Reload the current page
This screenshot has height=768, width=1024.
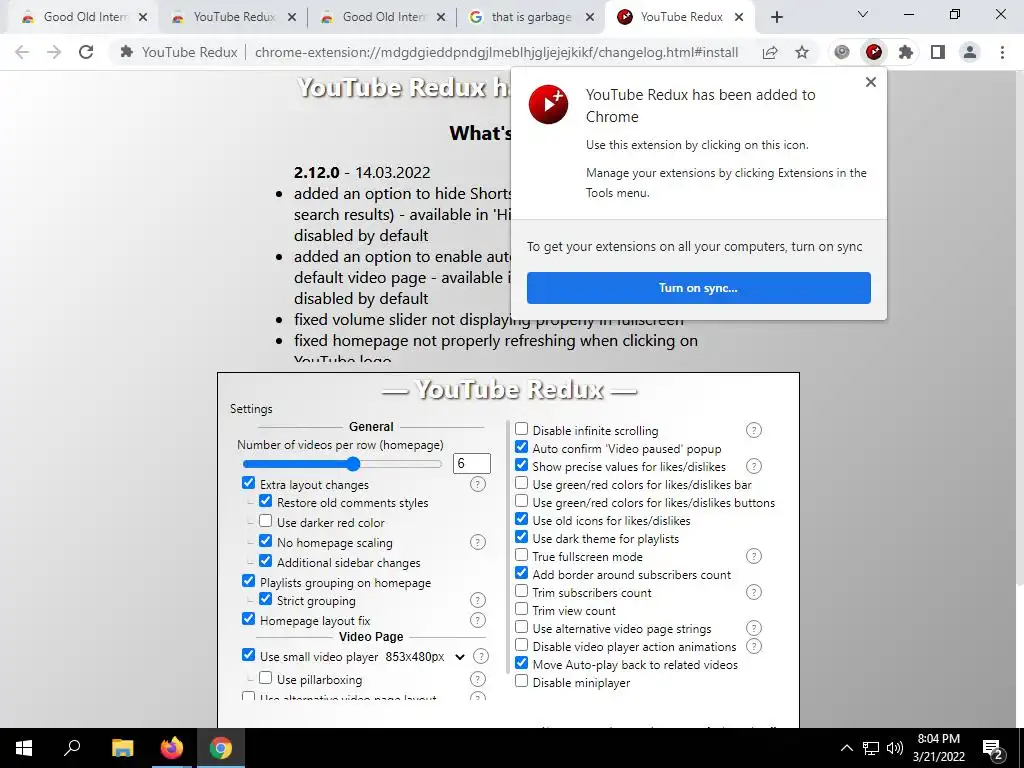click(86, 52)
